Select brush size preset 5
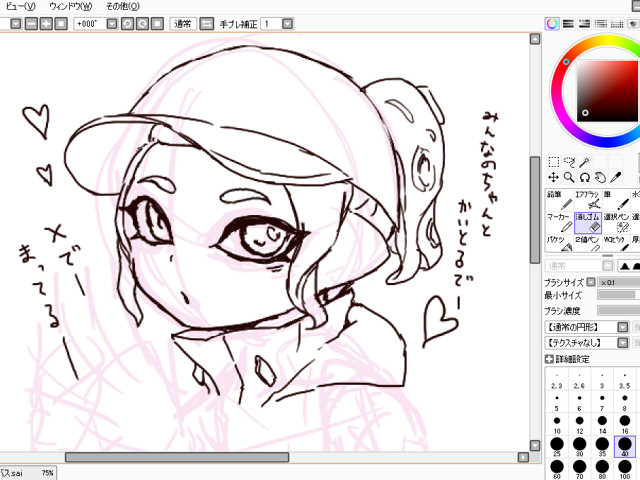 click(x=557, y=403)
